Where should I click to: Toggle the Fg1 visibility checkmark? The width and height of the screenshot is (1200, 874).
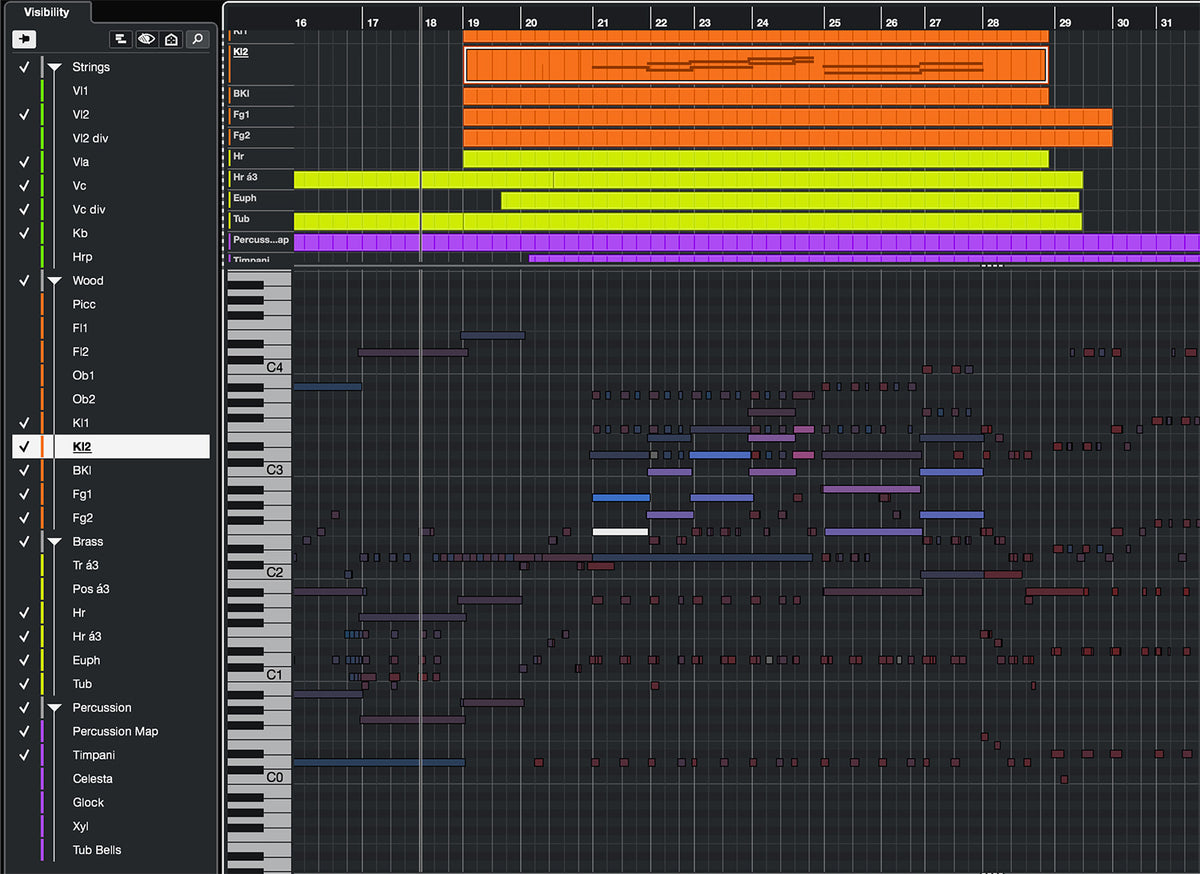click(x=24, y=494)
